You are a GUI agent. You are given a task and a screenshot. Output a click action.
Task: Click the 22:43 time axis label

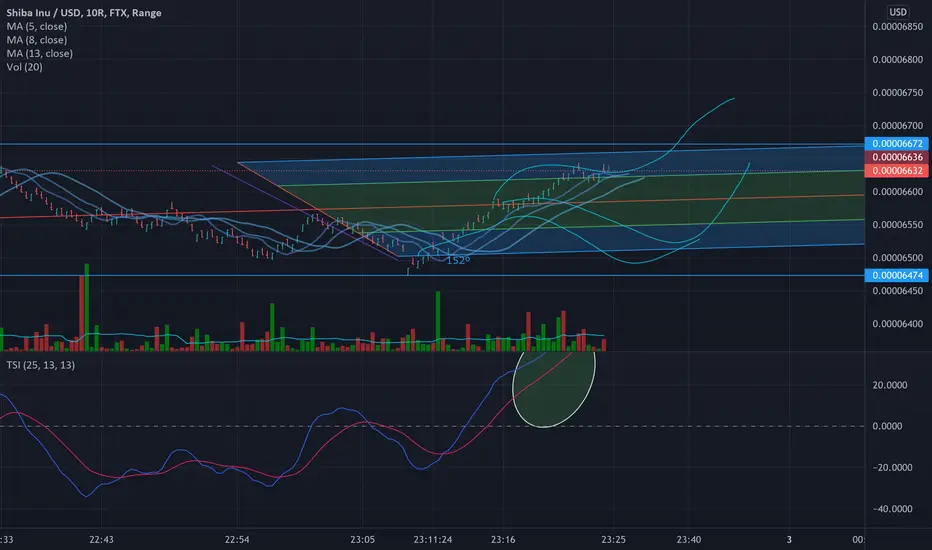click(101, 540)
